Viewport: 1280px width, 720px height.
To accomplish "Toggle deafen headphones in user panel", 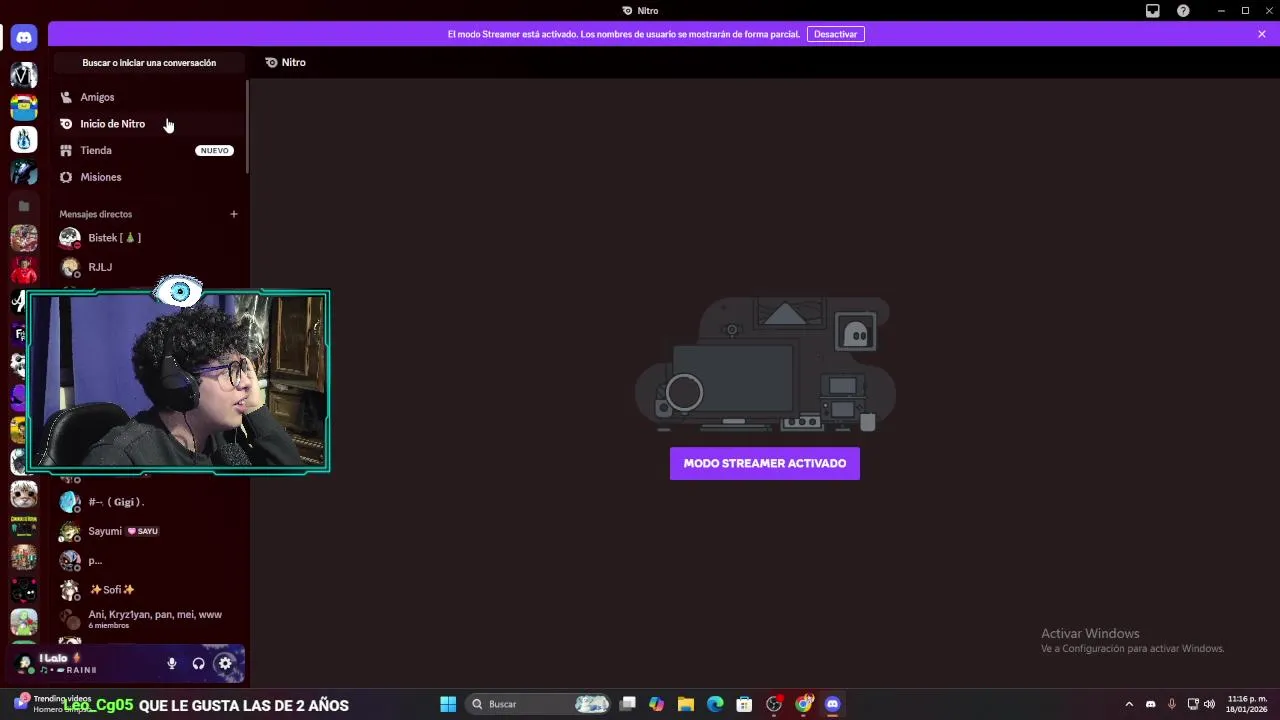I will (198, 663).
